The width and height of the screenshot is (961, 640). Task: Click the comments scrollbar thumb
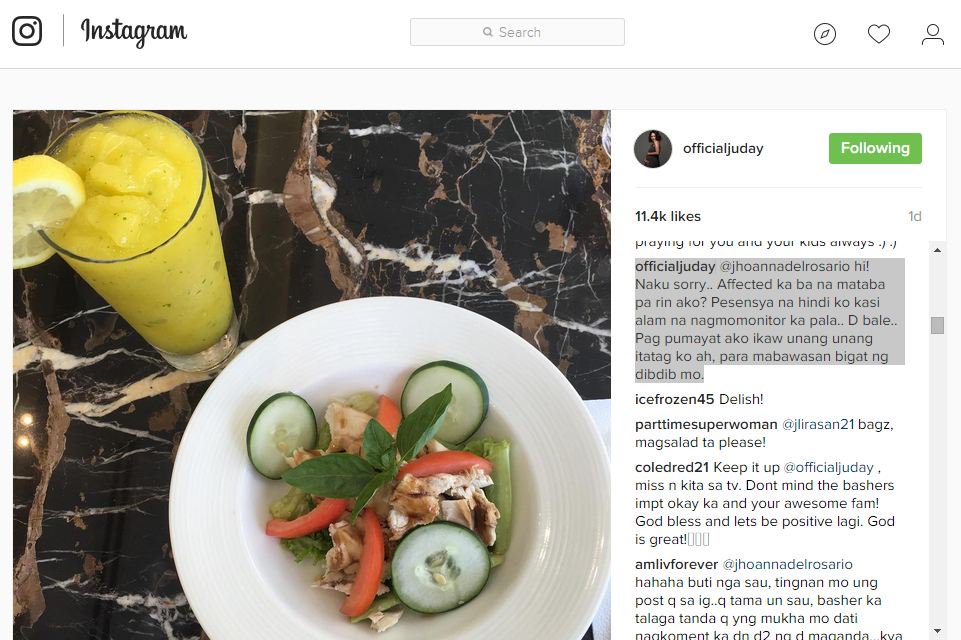pos(937,325)
